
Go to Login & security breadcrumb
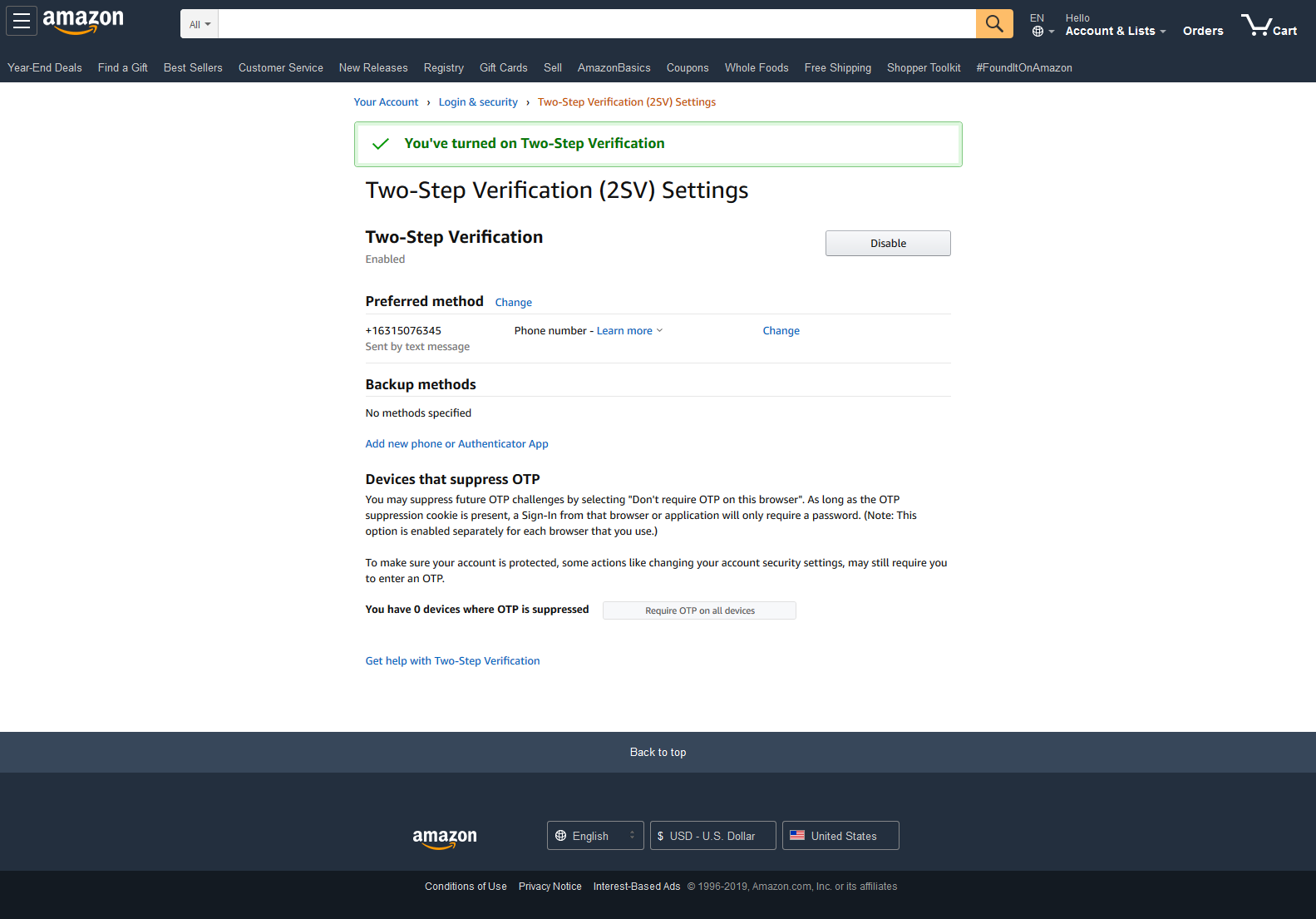pos(478,102)
